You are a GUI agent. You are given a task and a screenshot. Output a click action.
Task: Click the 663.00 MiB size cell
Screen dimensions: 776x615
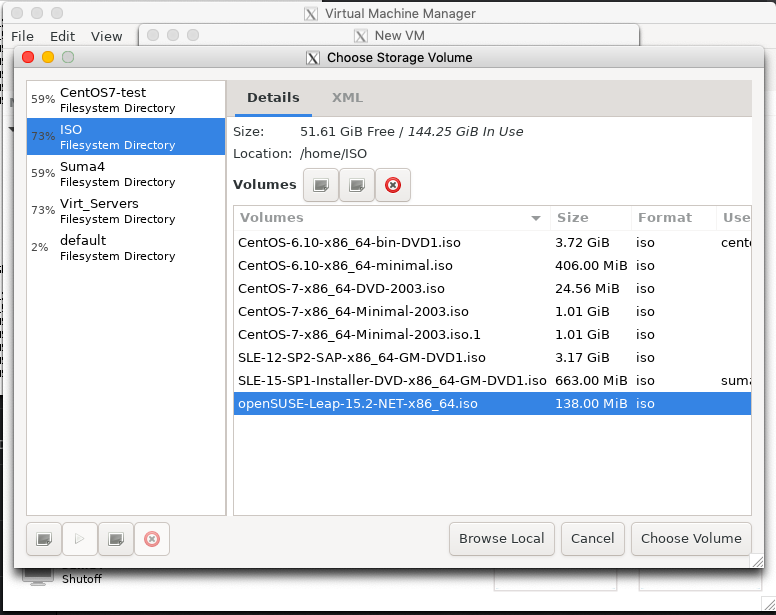coord(591,380)
